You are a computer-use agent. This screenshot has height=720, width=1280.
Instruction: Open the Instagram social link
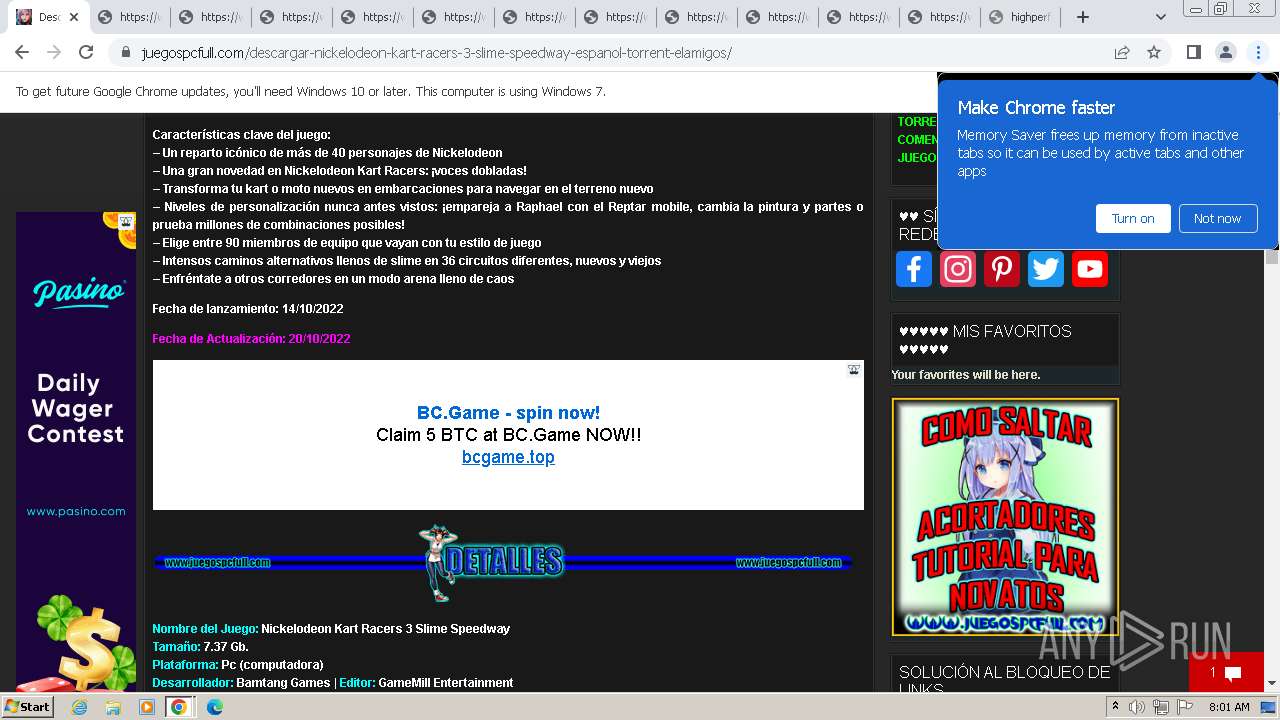coord(957,269)
